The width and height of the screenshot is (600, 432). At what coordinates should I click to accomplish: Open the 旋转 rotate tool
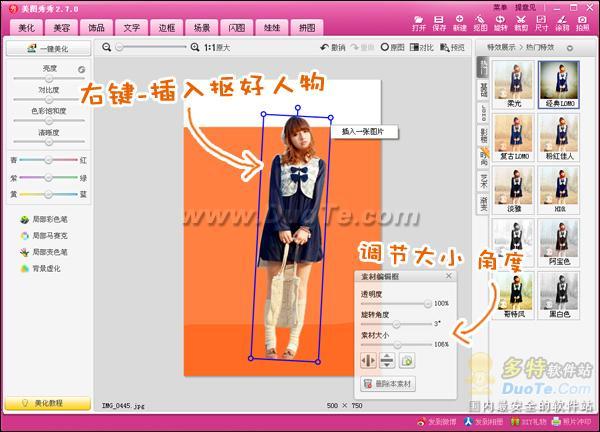[x=500, y=23]
